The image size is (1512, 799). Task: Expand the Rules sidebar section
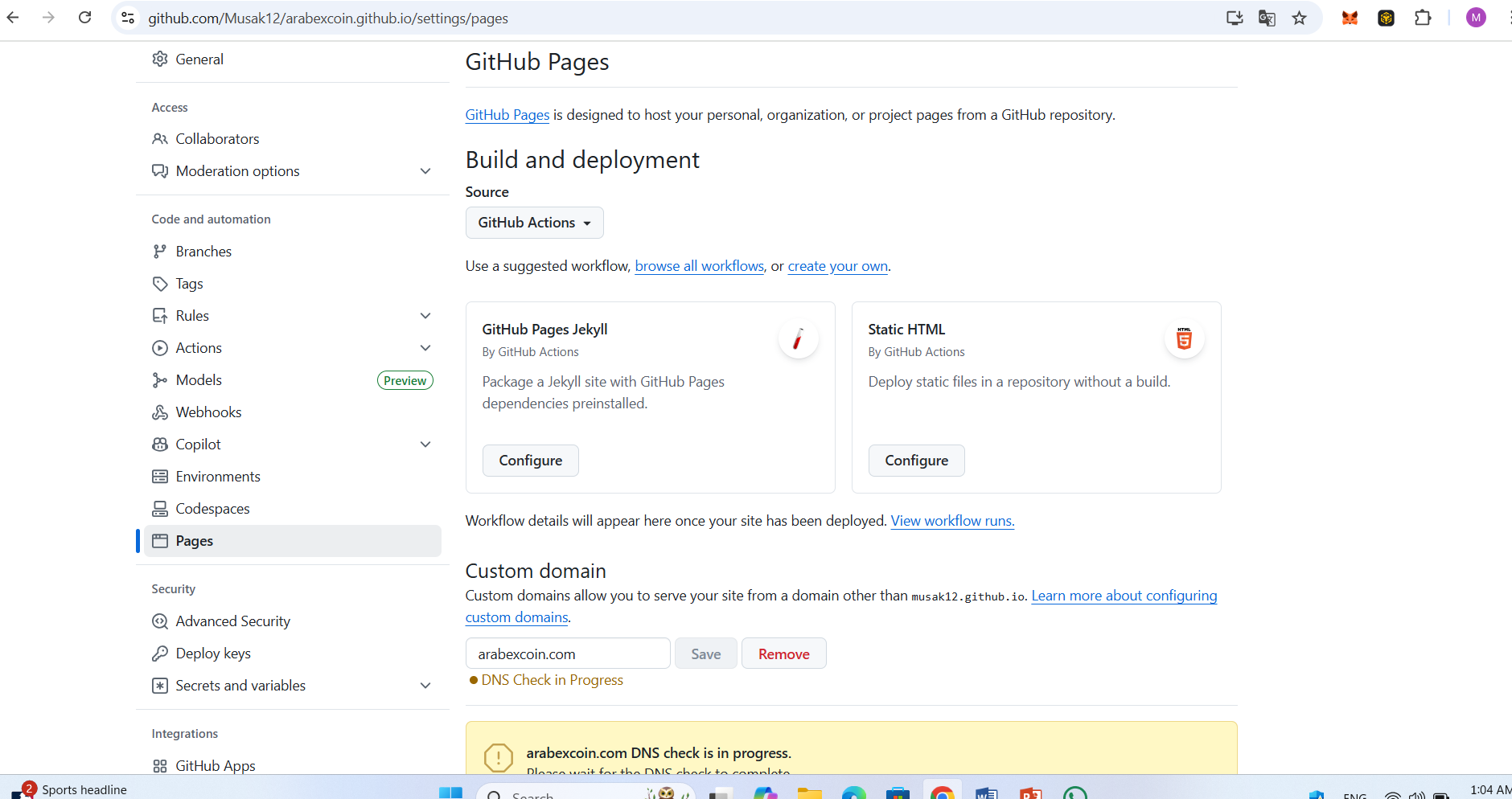pos(425,316)
